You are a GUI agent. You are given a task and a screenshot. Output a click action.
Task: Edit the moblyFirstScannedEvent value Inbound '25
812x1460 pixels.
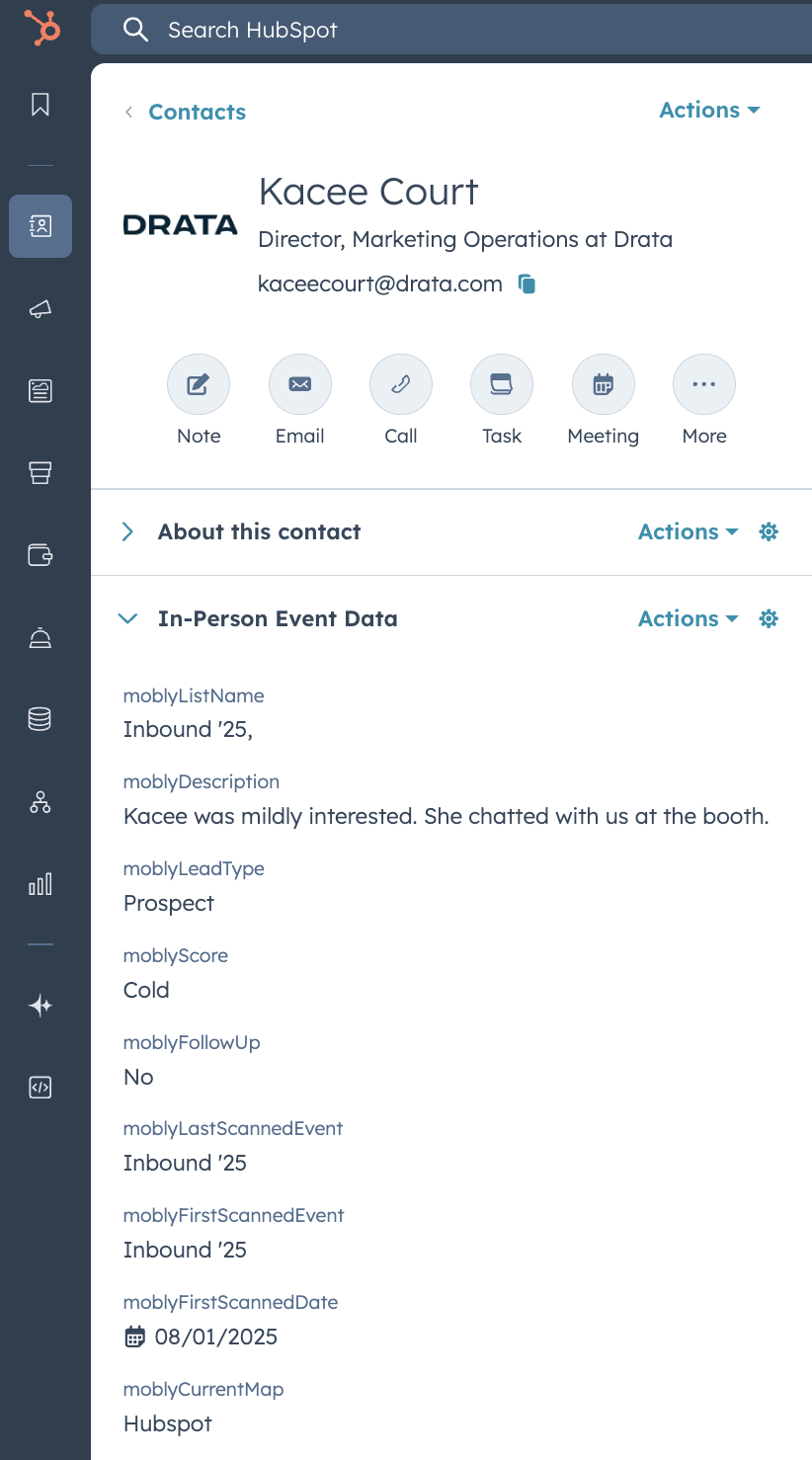coord(185,1251)
